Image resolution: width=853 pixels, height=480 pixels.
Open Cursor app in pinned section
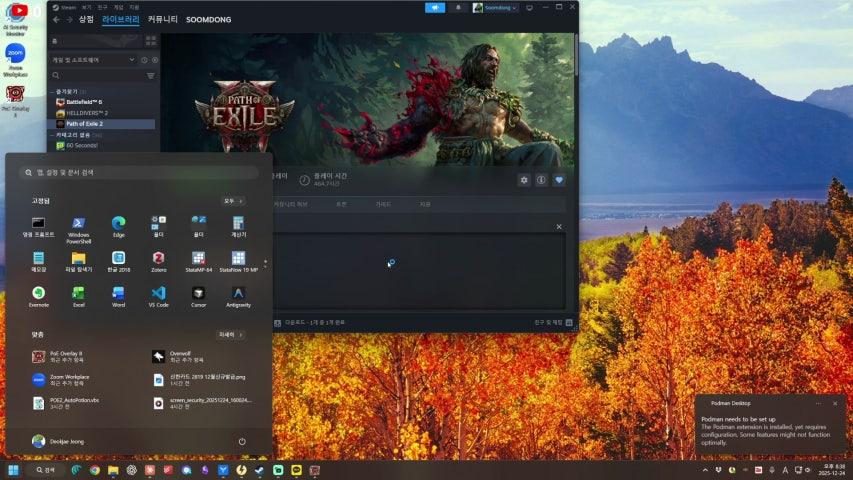click(x=198, y=296)
